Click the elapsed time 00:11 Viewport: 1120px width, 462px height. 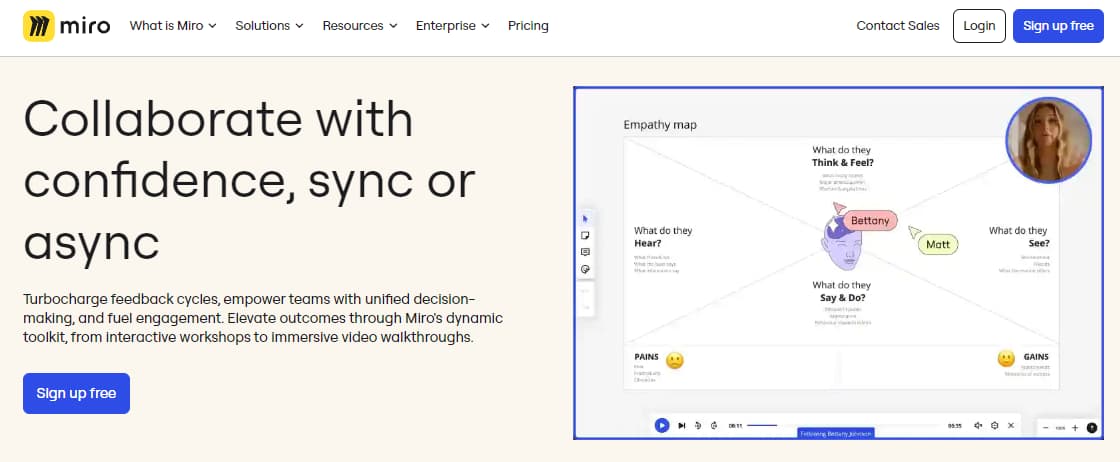click(735, 426)
